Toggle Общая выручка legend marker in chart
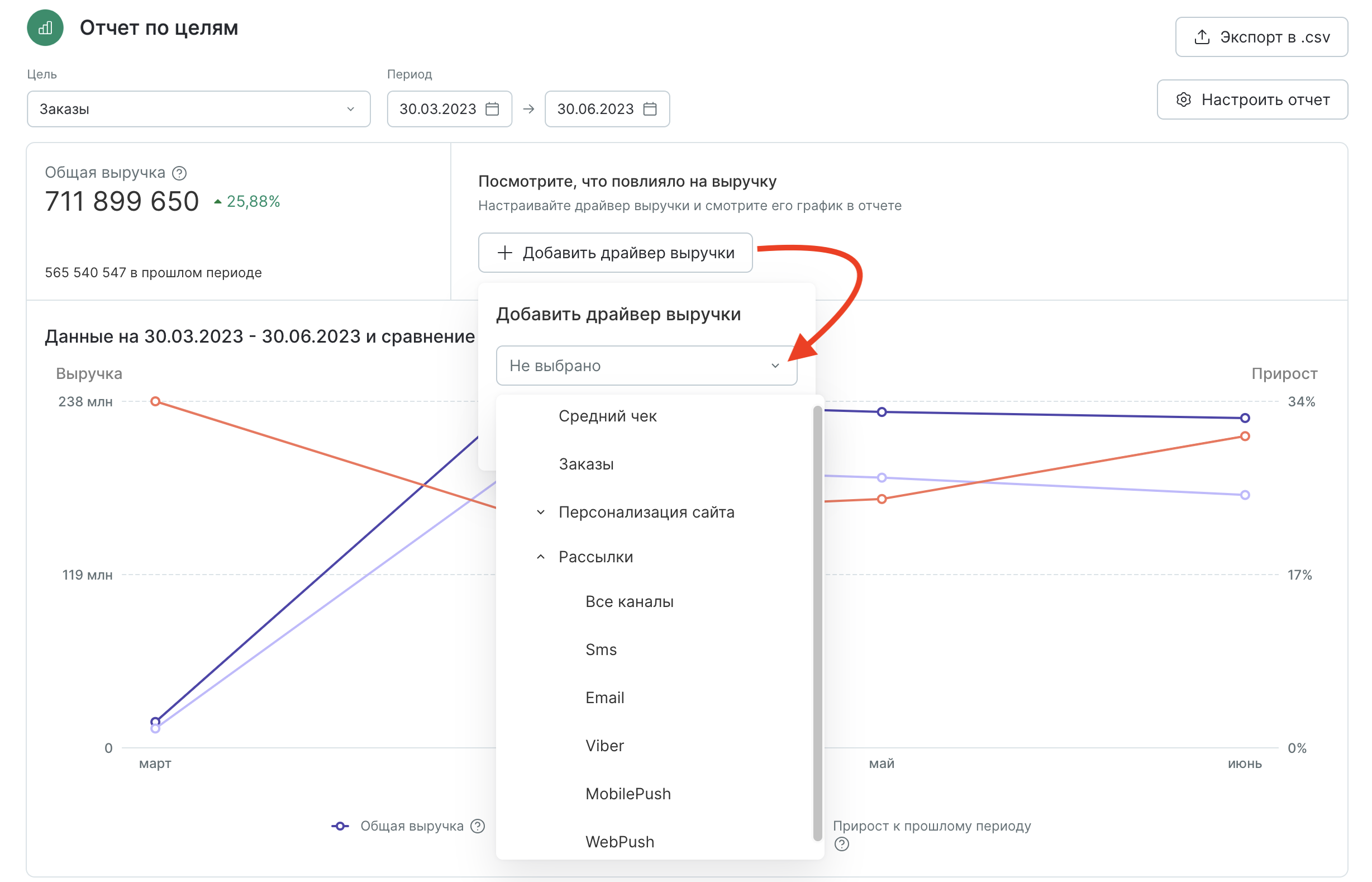Screen dimensions: 1372x882 [340, 827]
